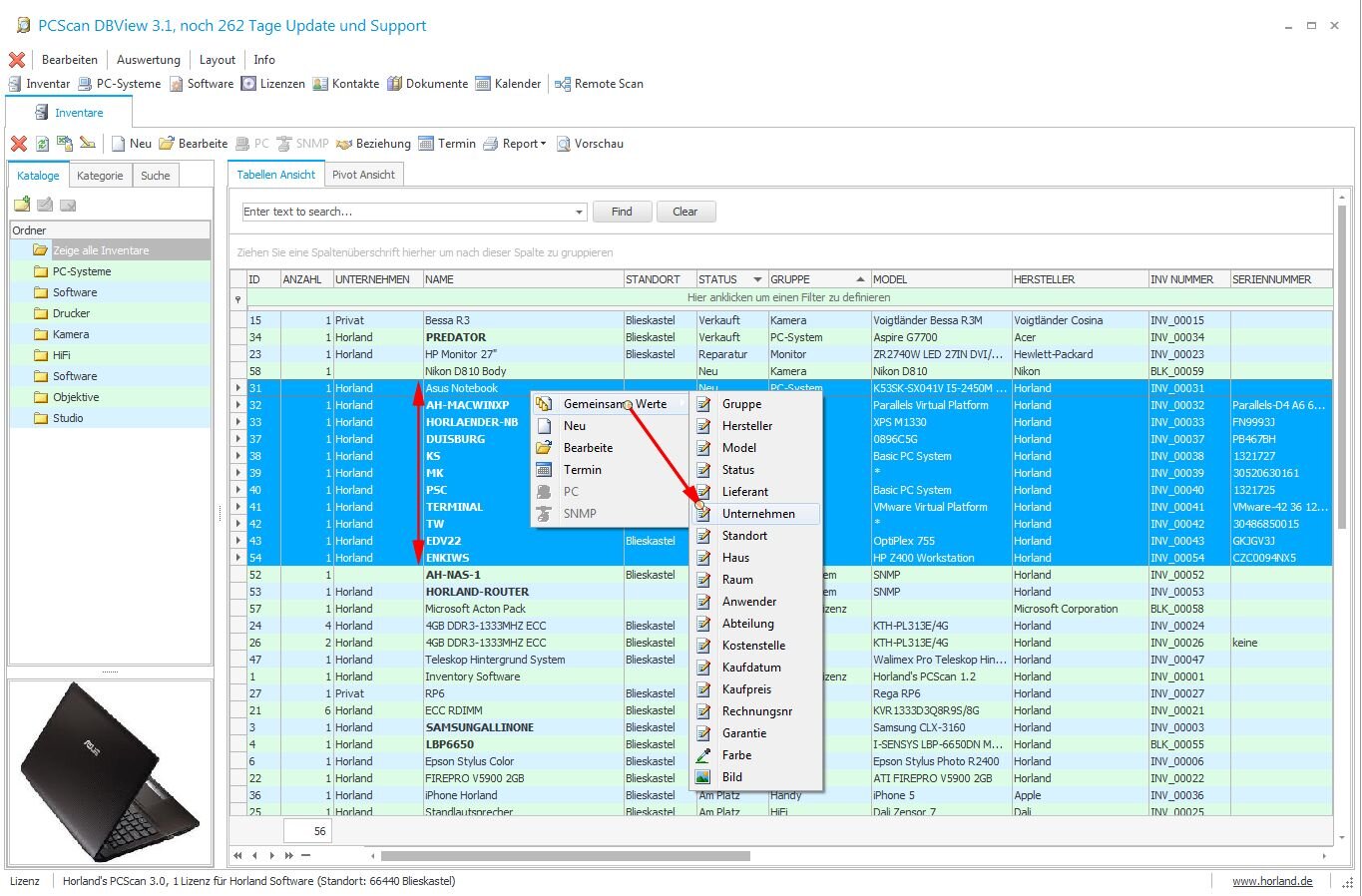This screenshot has height=896, width=1362.
Task: Open the Layout menu
Action: pyautogui.click(x=218, y=60)
